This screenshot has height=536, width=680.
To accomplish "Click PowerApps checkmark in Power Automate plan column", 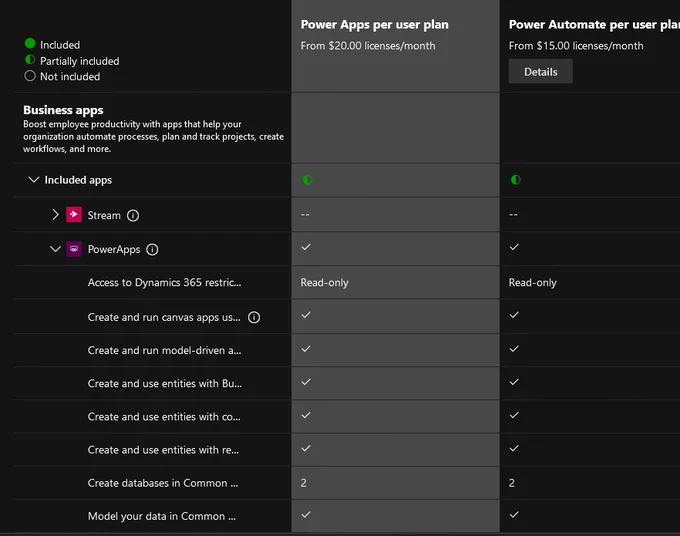I will (514, 247).
